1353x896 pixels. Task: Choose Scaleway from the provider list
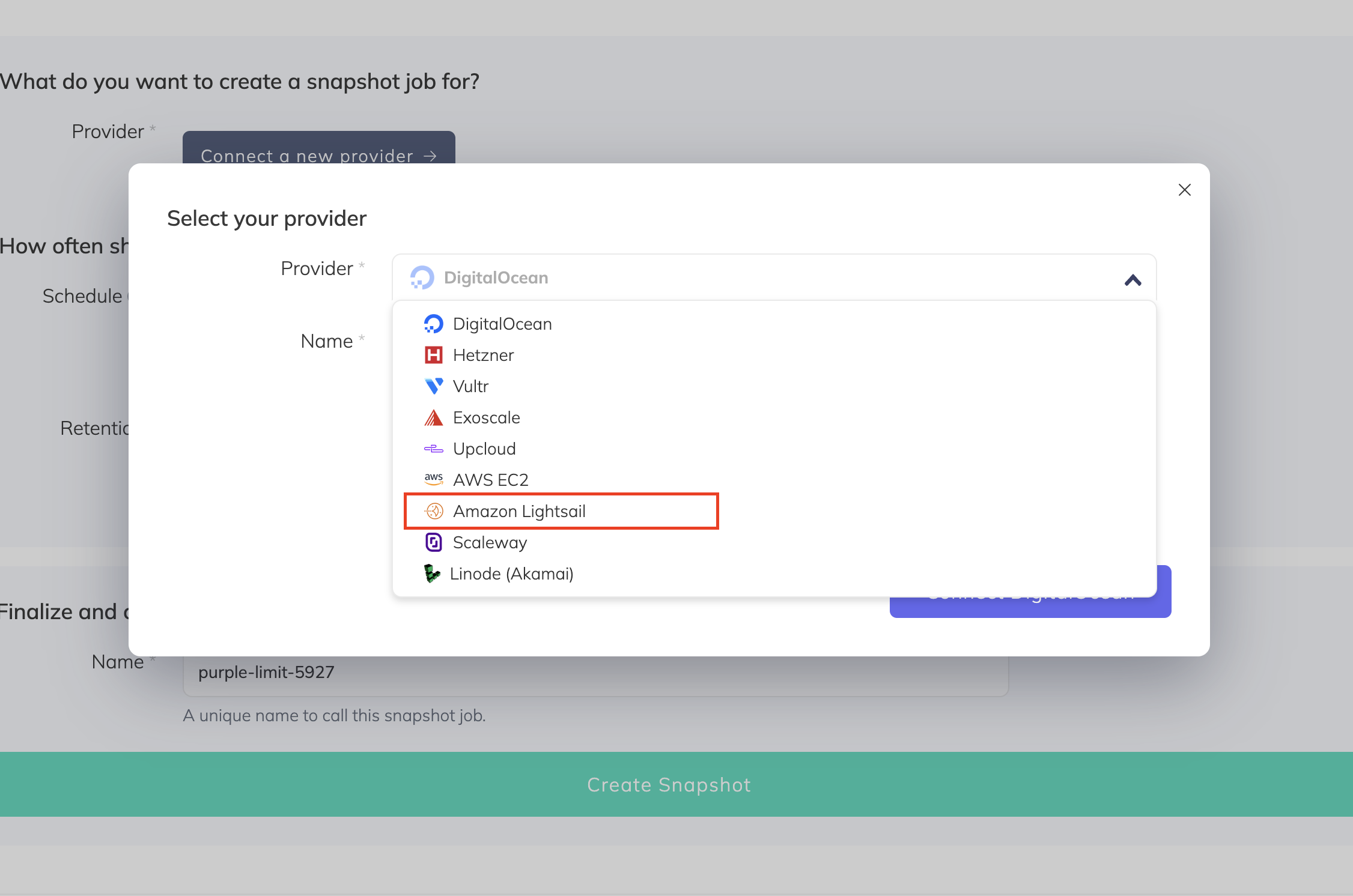pyautogui.click(x=490, y=542)
